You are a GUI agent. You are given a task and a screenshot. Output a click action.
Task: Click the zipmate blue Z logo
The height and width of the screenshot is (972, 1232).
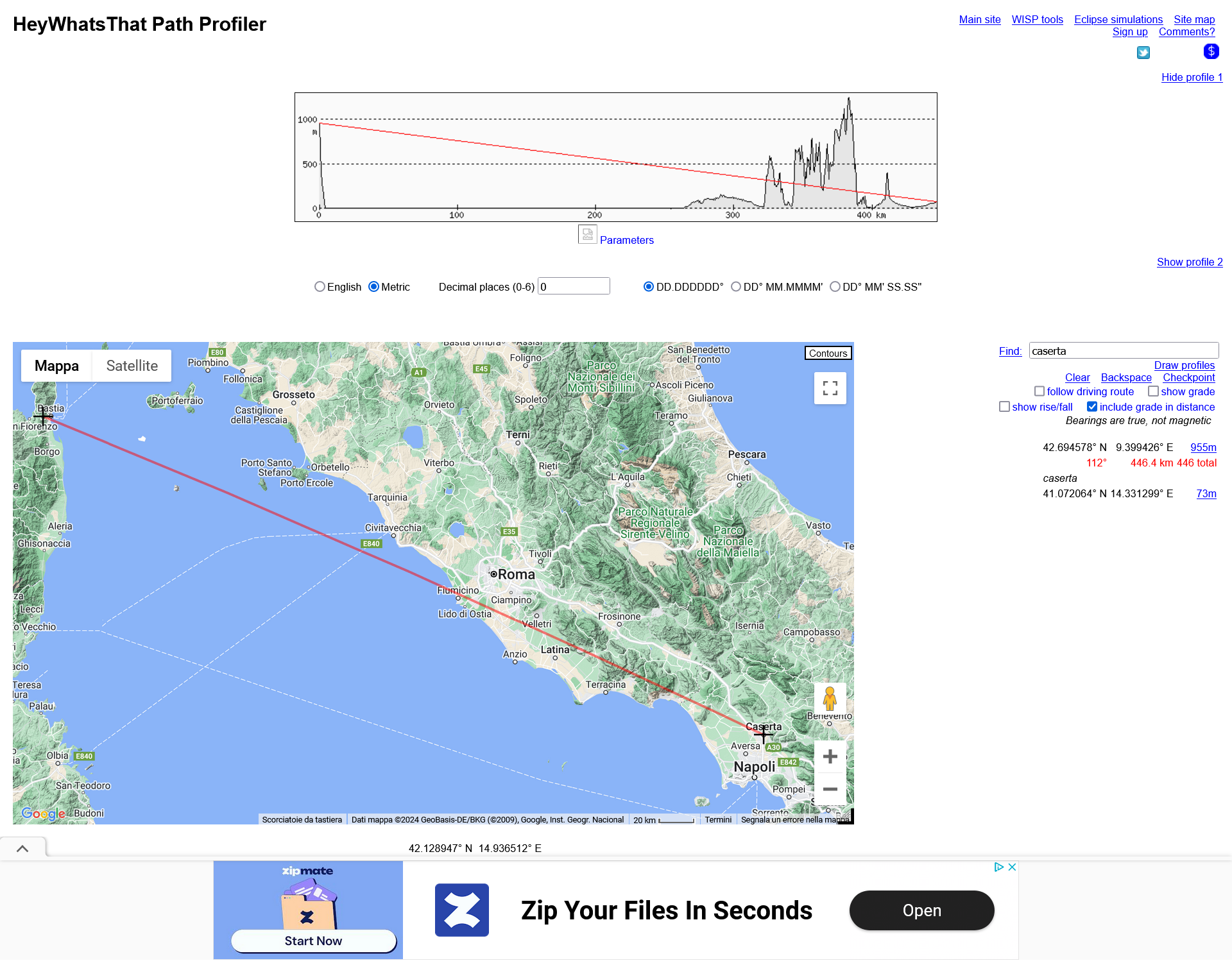(462, 910)
